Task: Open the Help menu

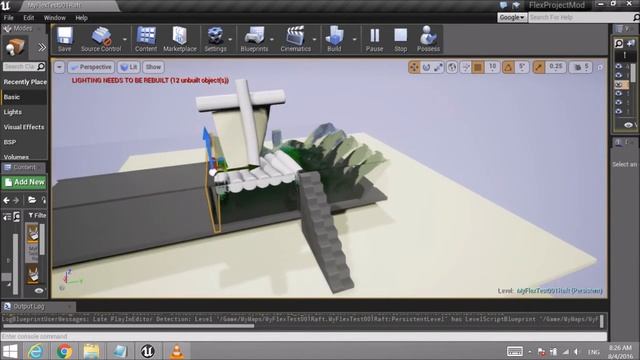Action: (81, 18)
